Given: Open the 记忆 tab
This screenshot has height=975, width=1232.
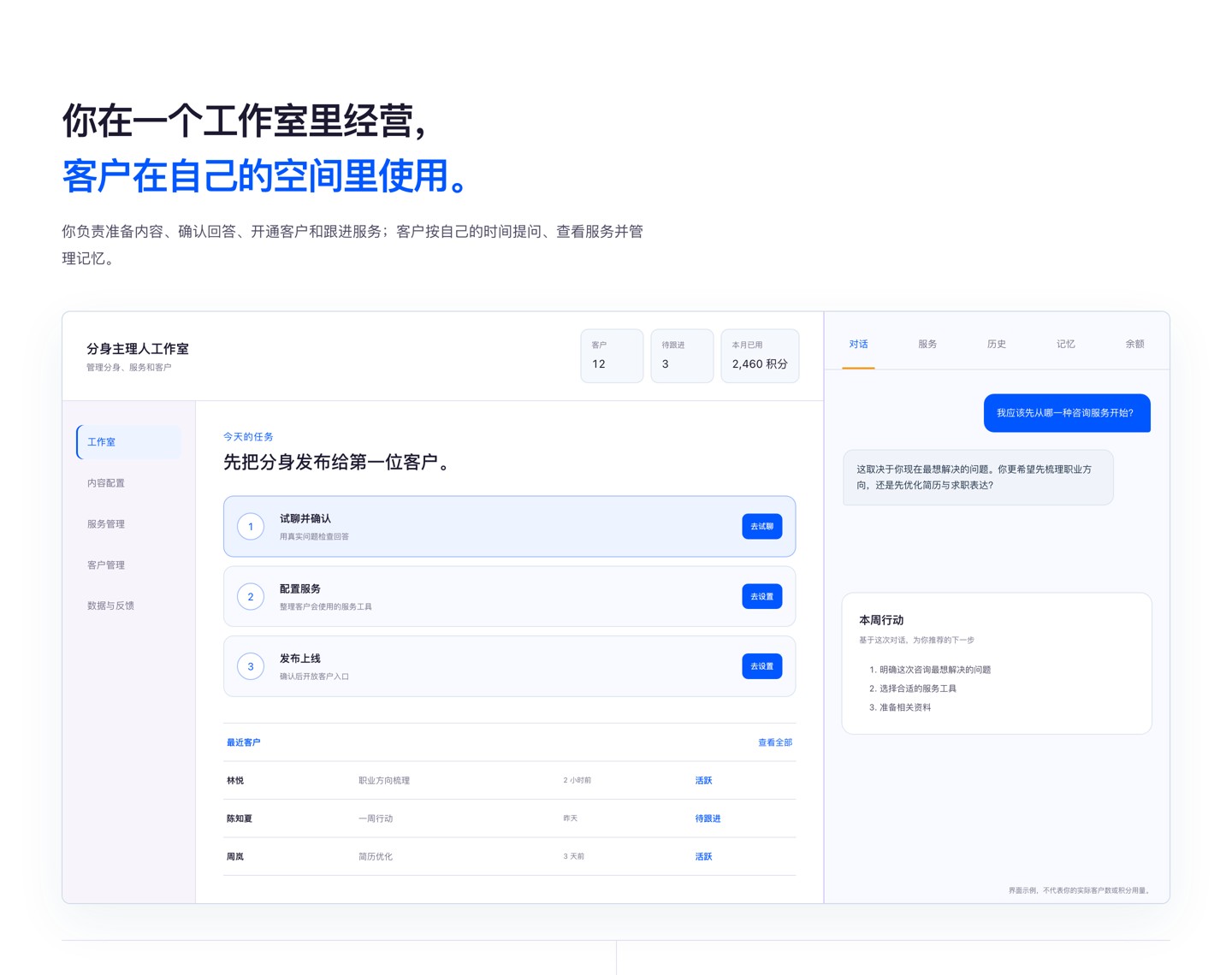Looking at the screenshot, I should coord(1065,344).
